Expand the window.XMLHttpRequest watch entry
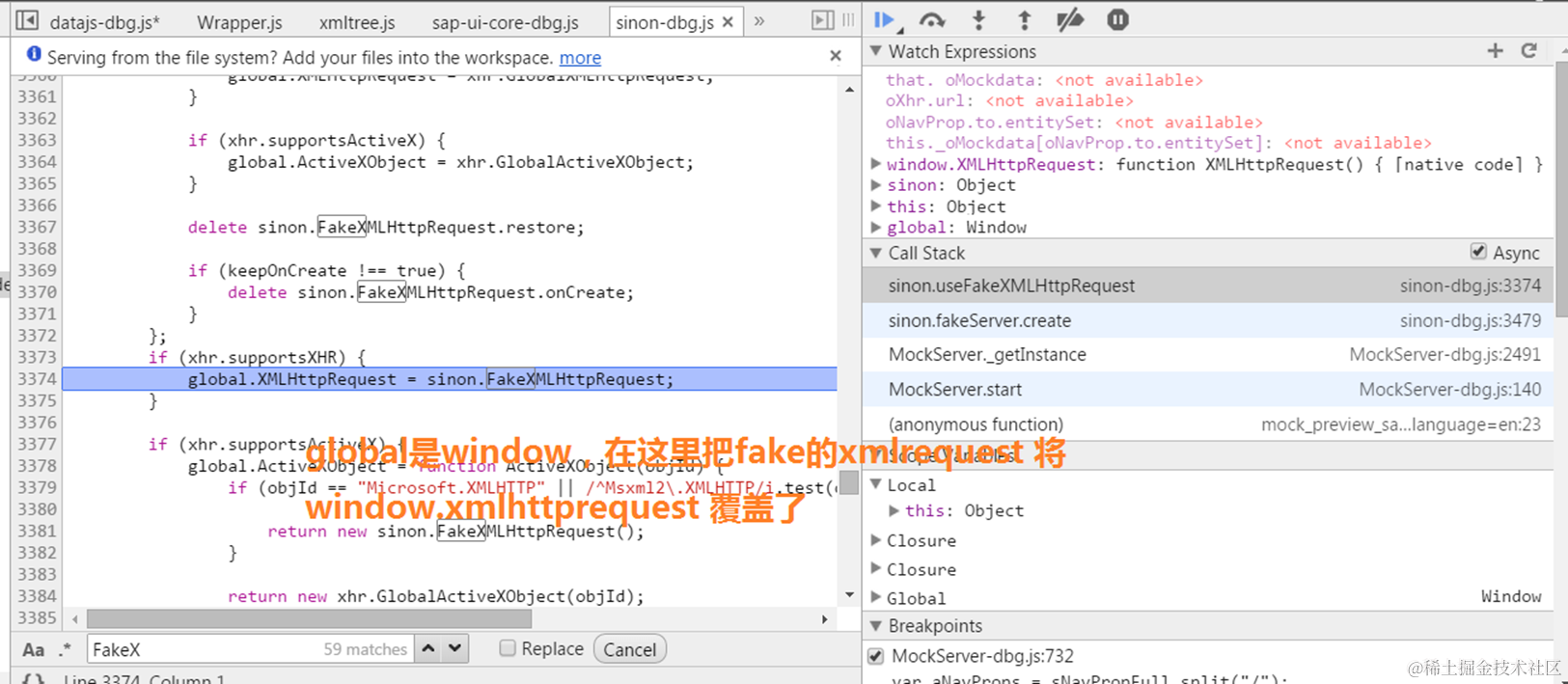Image resolution: width=1568 pixels, height=684 pixels. click(876, 164)
